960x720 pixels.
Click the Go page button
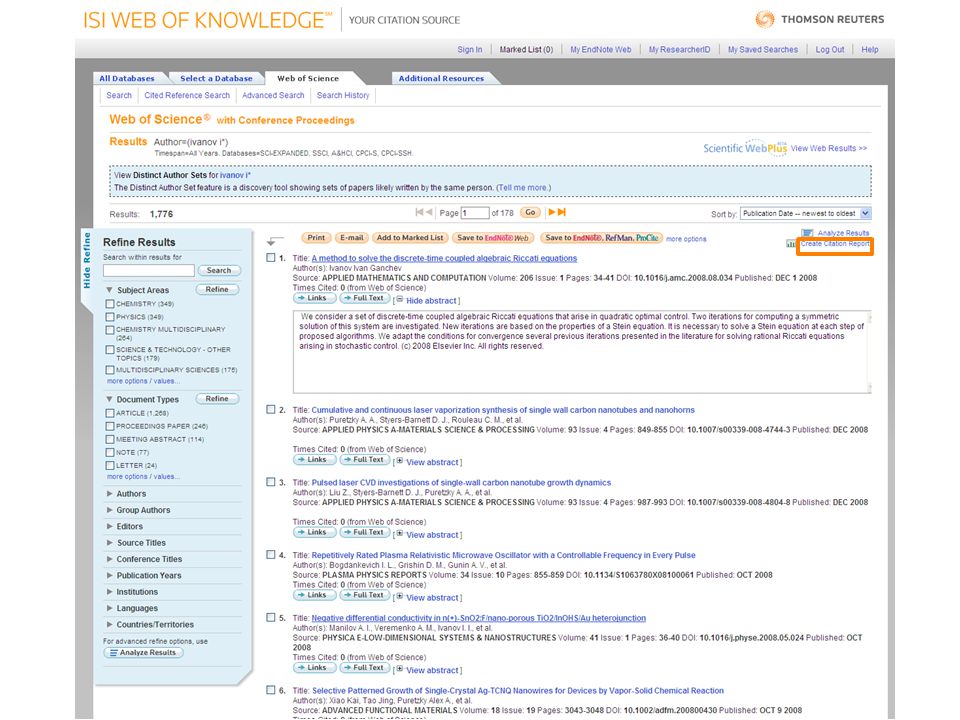530,212
